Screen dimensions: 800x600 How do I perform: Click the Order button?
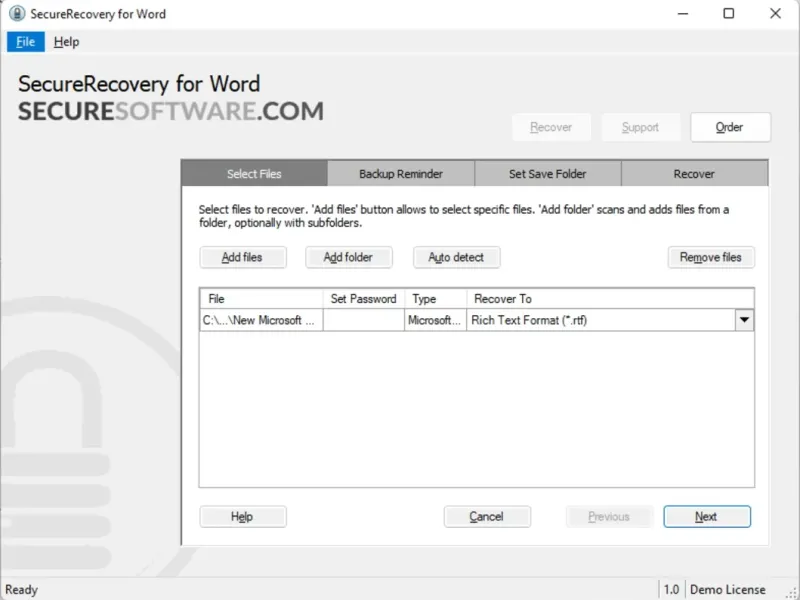[x=730, y=127]
